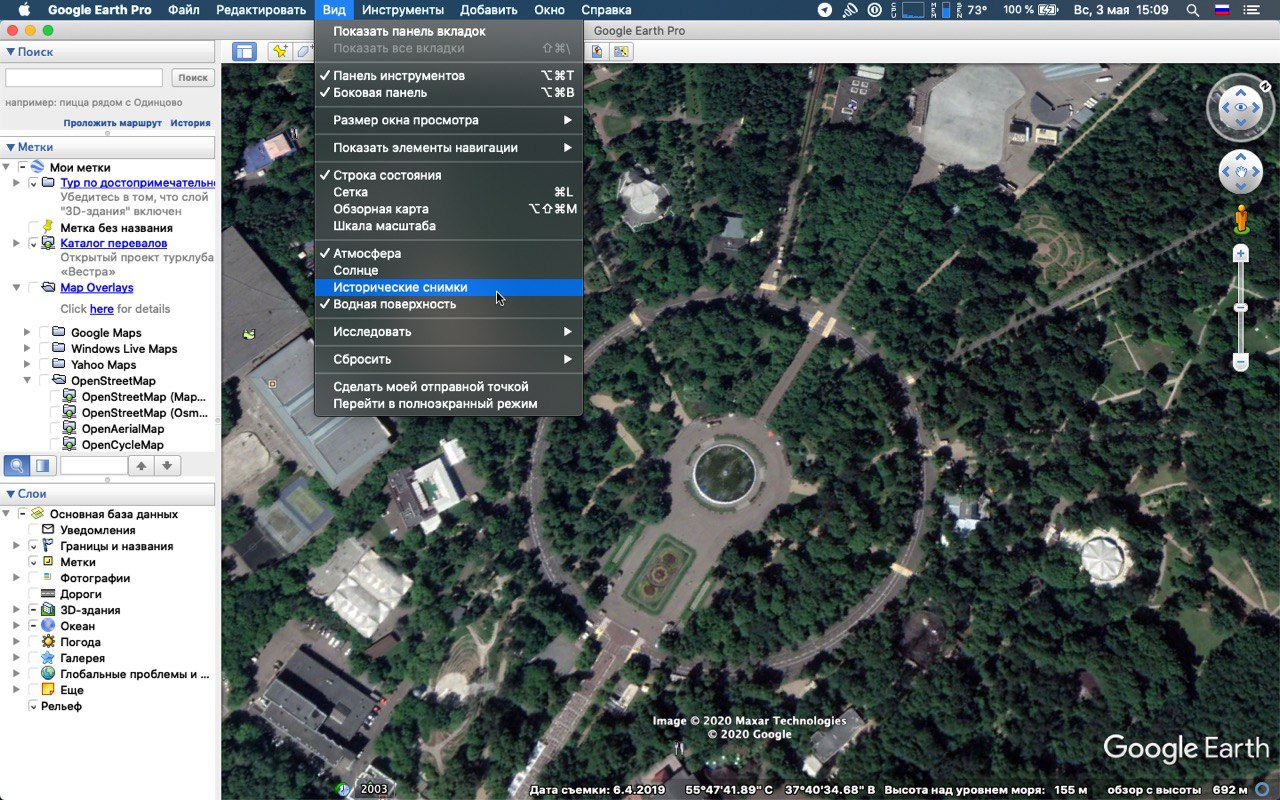Click the Океан blue globe icon
The height and width of the screenshot is (800, 1280).
[48, 626]
